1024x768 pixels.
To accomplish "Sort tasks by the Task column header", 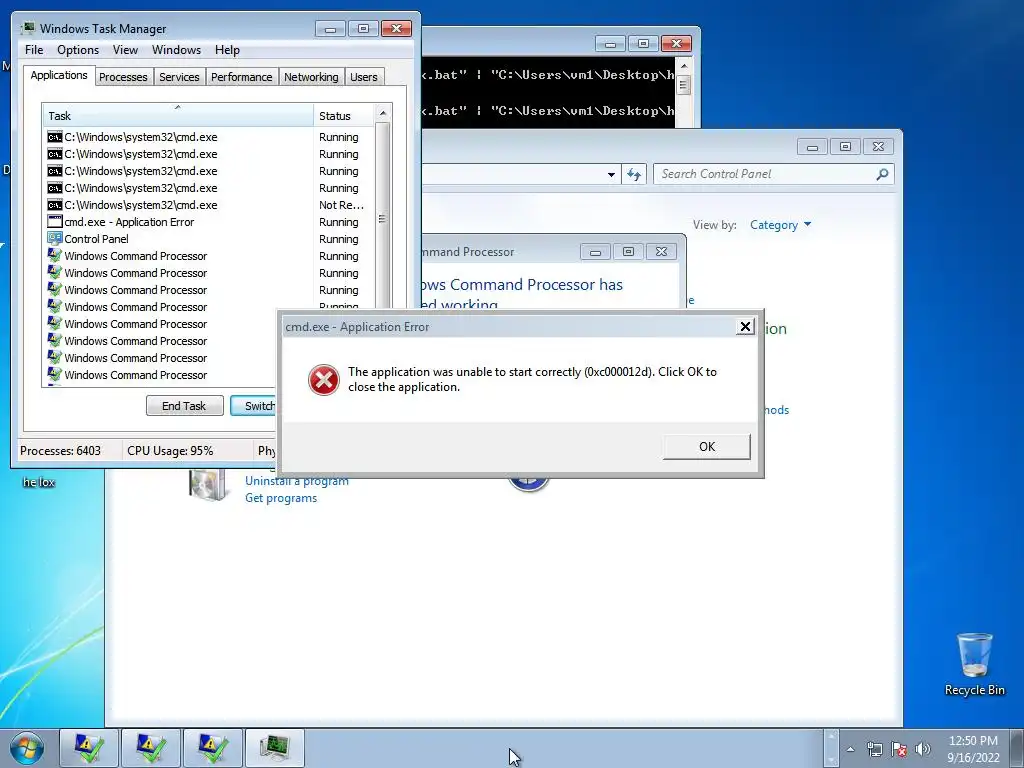I will tap(178, 116).
